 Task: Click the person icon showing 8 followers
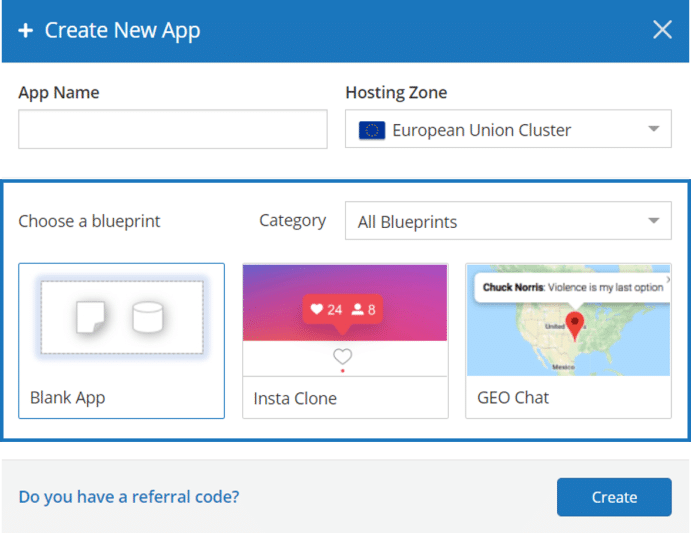click(x=357, y=310)
